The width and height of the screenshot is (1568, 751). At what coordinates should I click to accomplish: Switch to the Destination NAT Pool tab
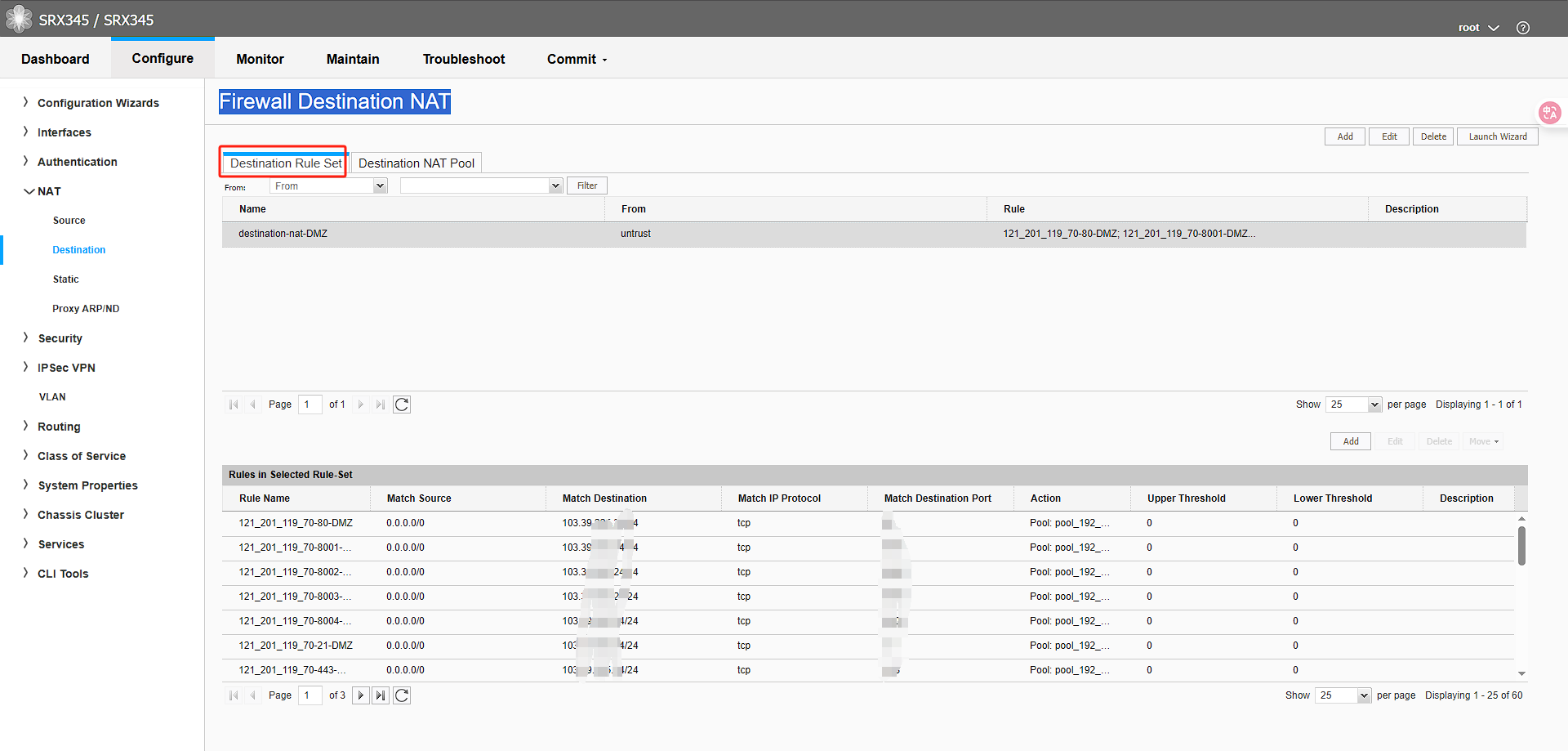[x=416, y=163]
